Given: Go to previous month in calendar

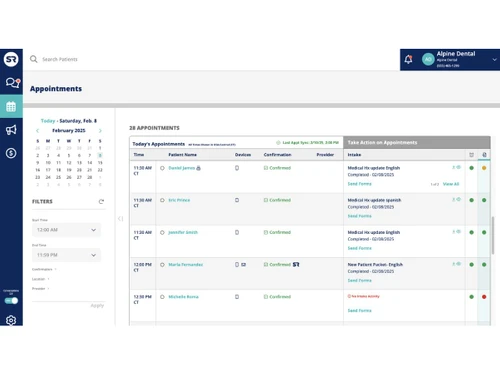Looking at the screenshot, I should (37, 130).
